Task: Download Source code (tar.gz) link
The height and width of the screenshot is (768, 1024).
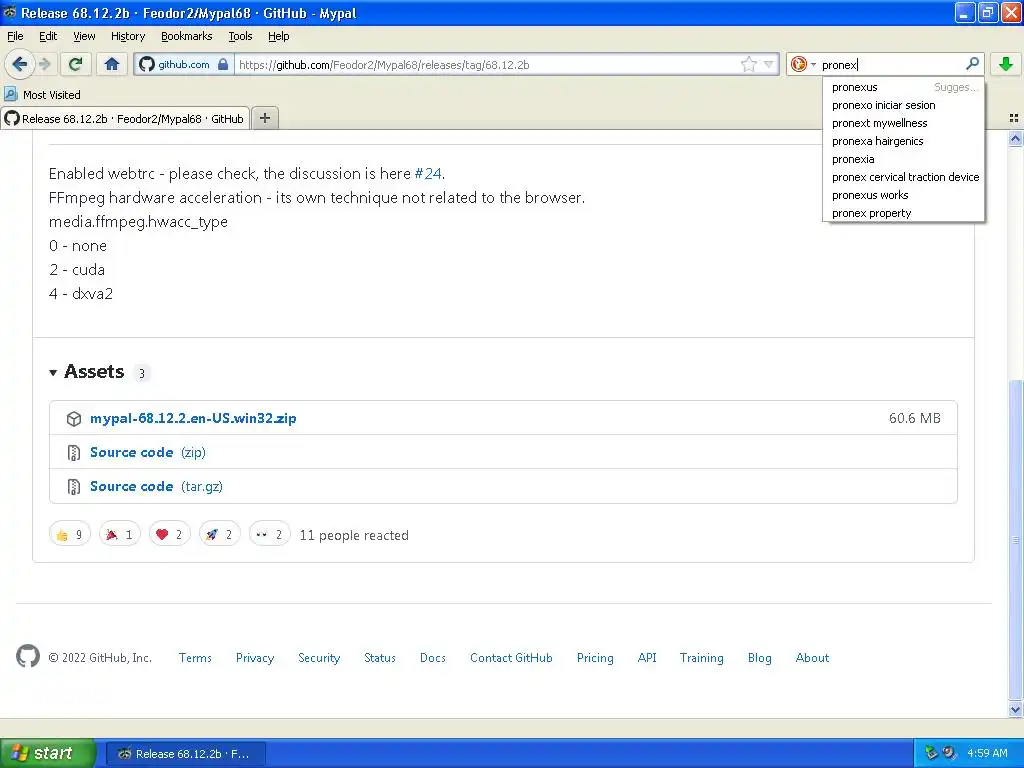Action: click(156, 486)
